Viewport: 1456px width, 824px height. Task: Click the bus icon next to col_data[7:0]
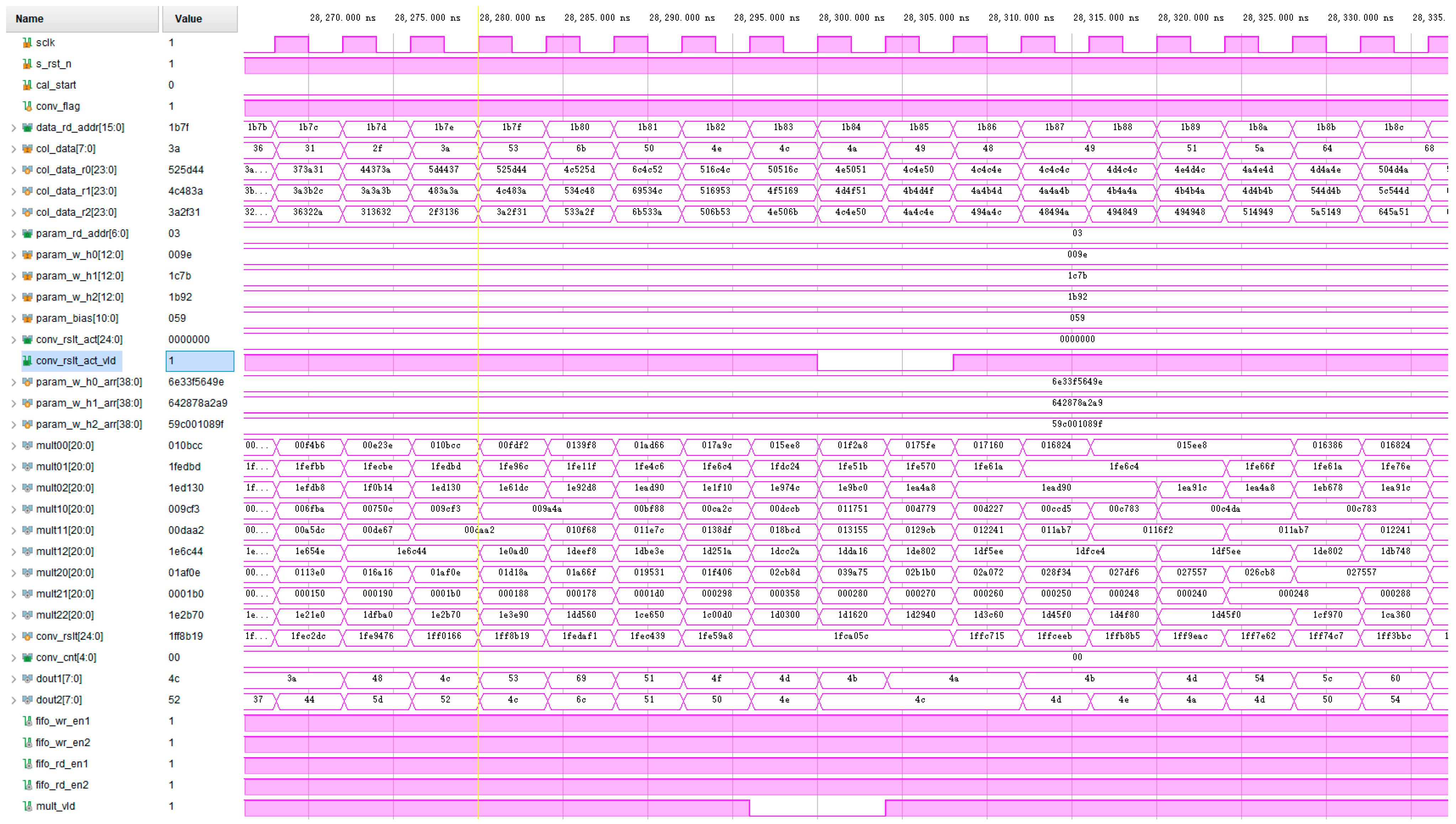click(27, 148)
